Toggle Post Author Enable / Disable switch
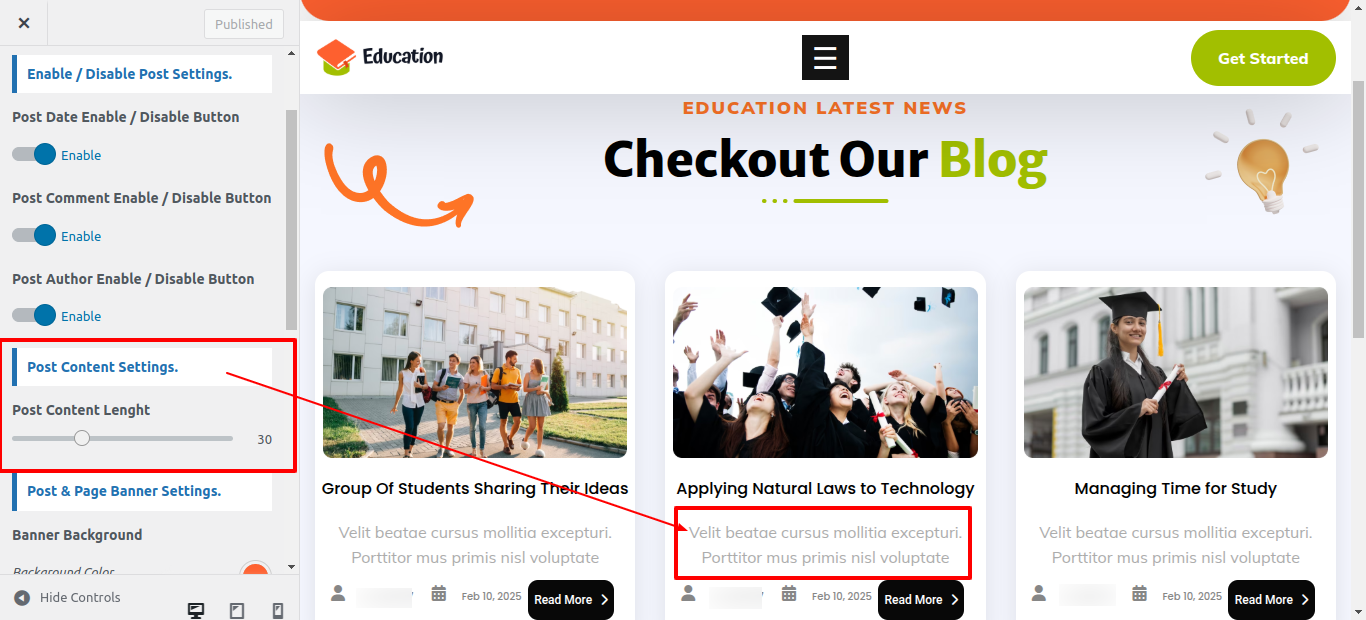 pos(34,315)
